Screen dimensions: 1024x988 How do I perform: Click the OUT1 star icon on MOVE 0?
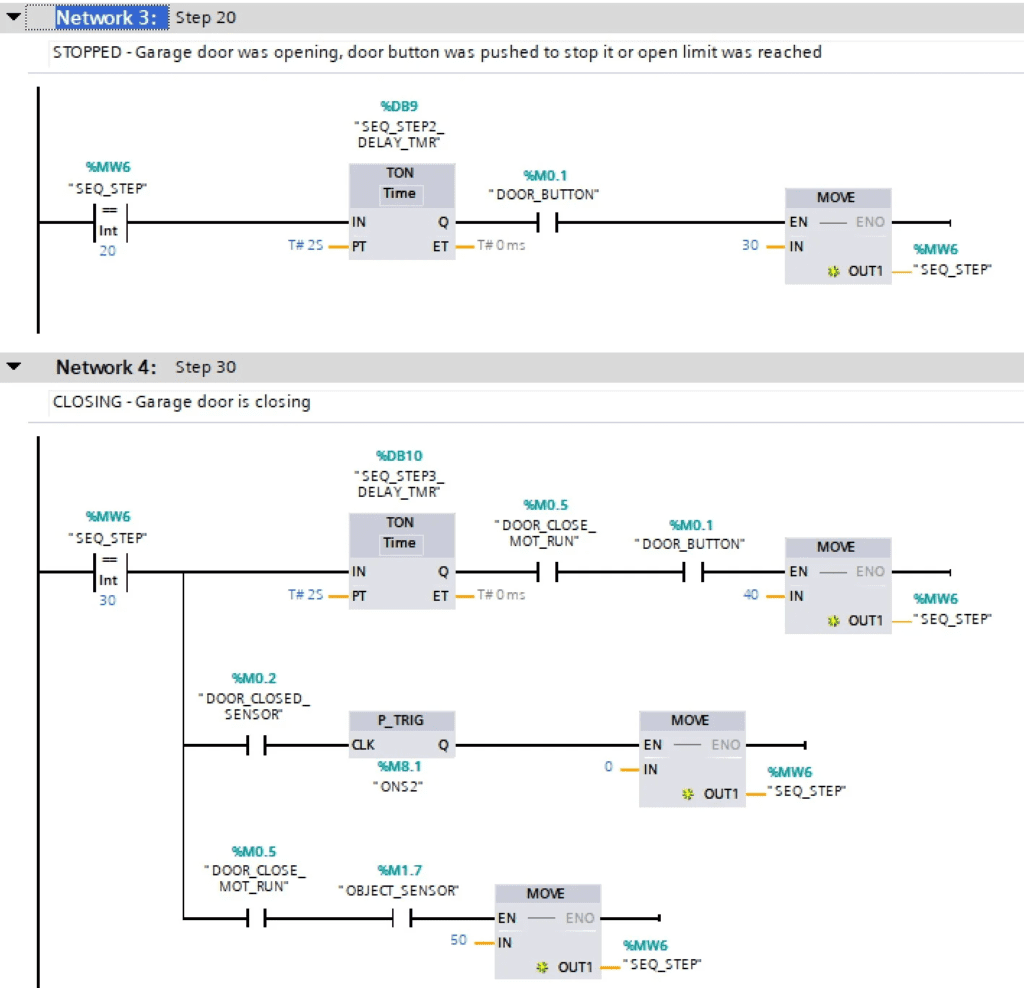pos(688,794)
